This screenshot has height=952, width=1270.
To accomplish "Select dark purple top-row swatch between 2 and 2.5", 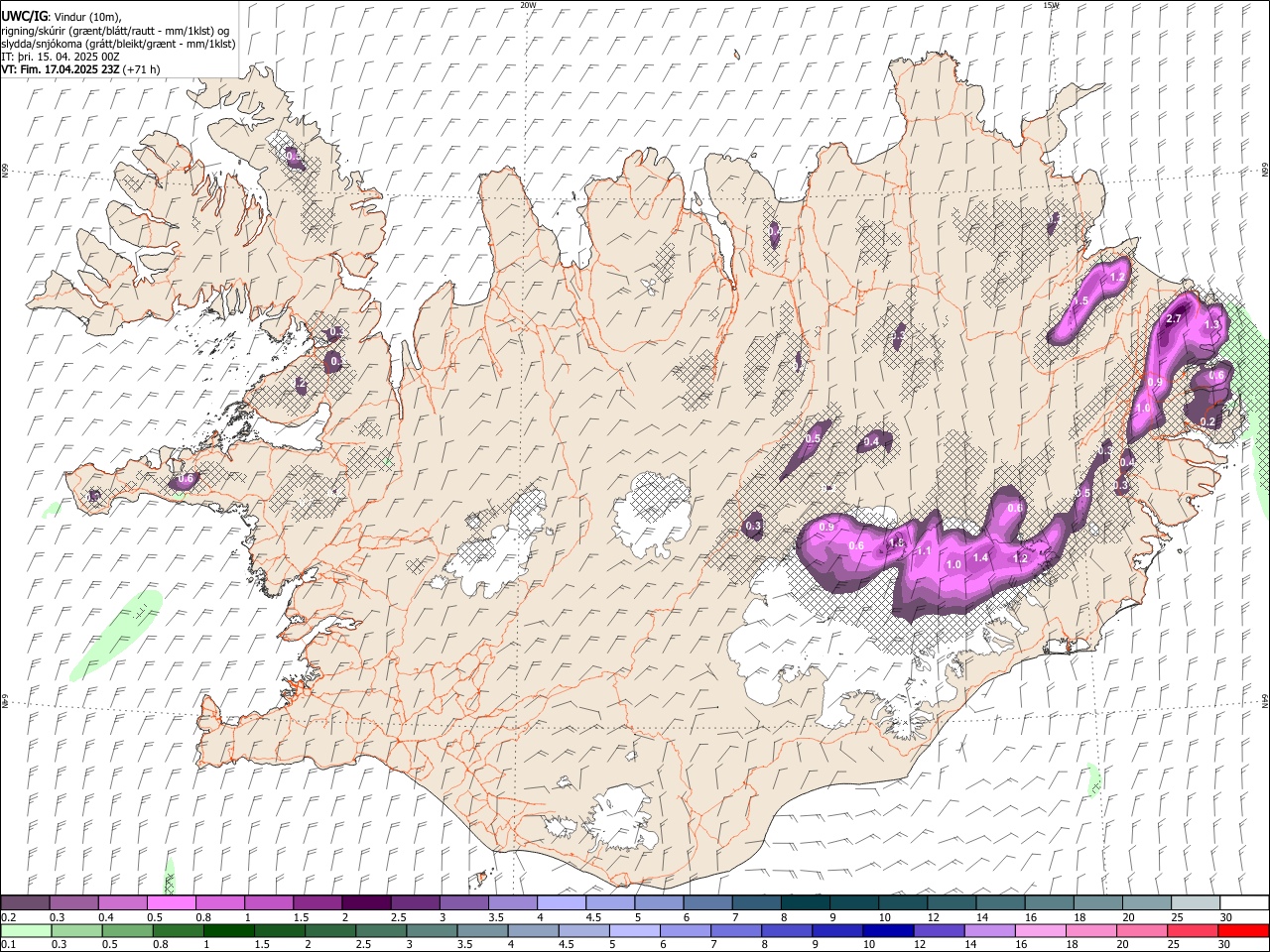I will pyautogui.click(x=365, y=902).
